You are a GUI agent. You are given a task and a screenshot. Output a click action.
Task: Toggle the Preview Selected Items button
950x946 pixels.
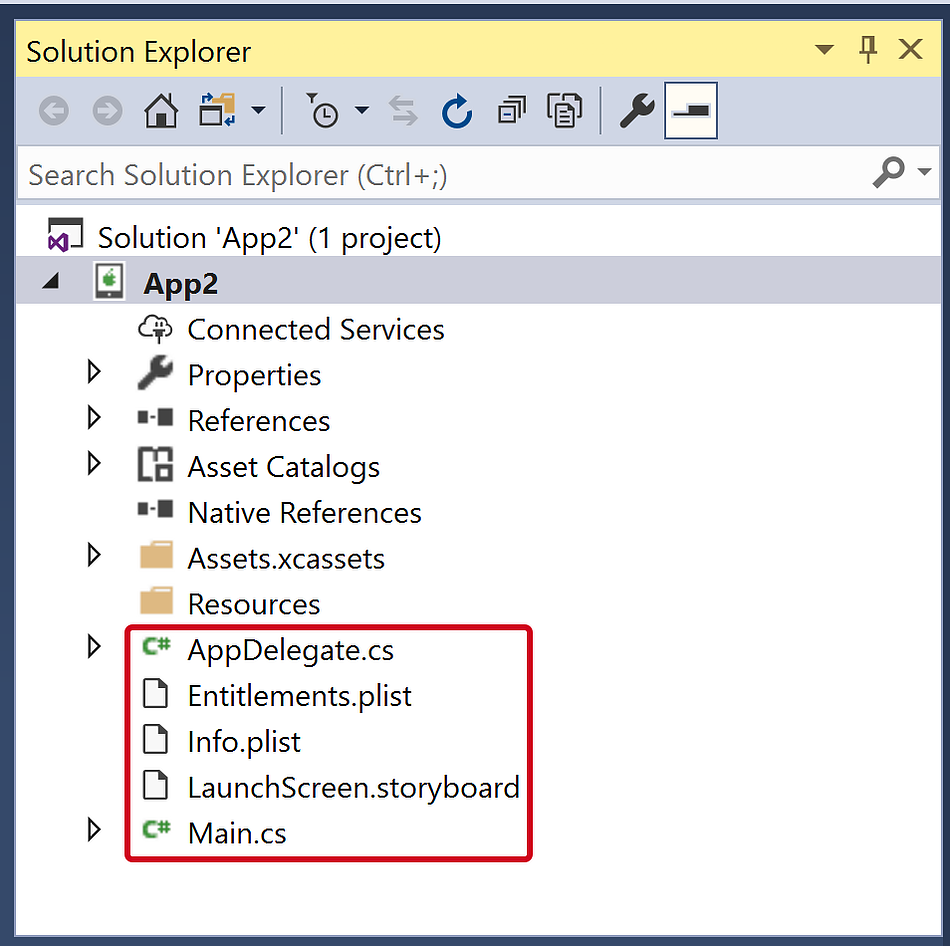click(x=691, y=111)
